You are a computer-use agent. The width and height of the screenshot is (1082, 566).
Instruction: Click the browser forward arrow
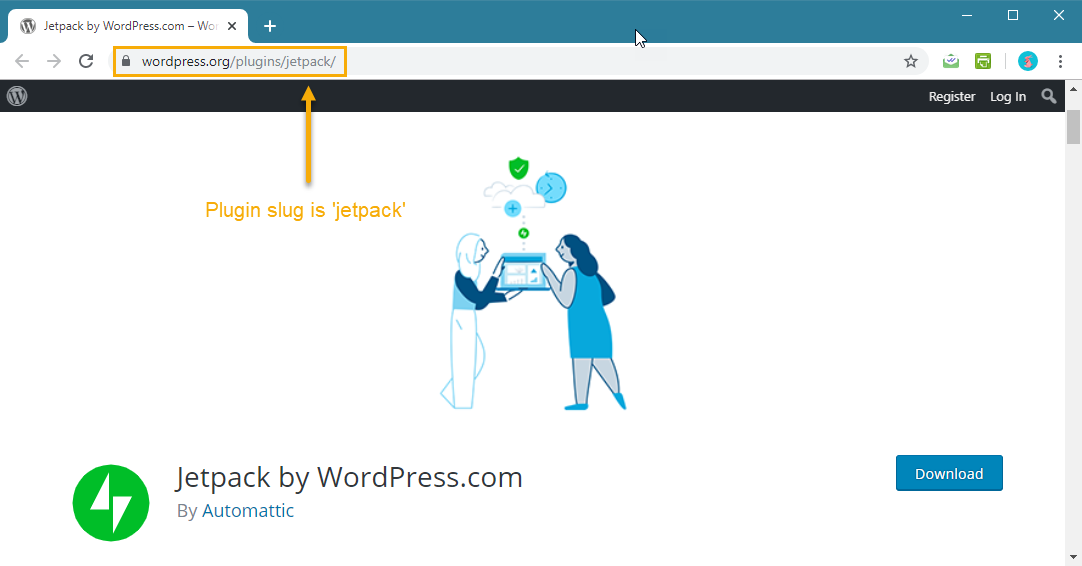click(x=54, y=61)
